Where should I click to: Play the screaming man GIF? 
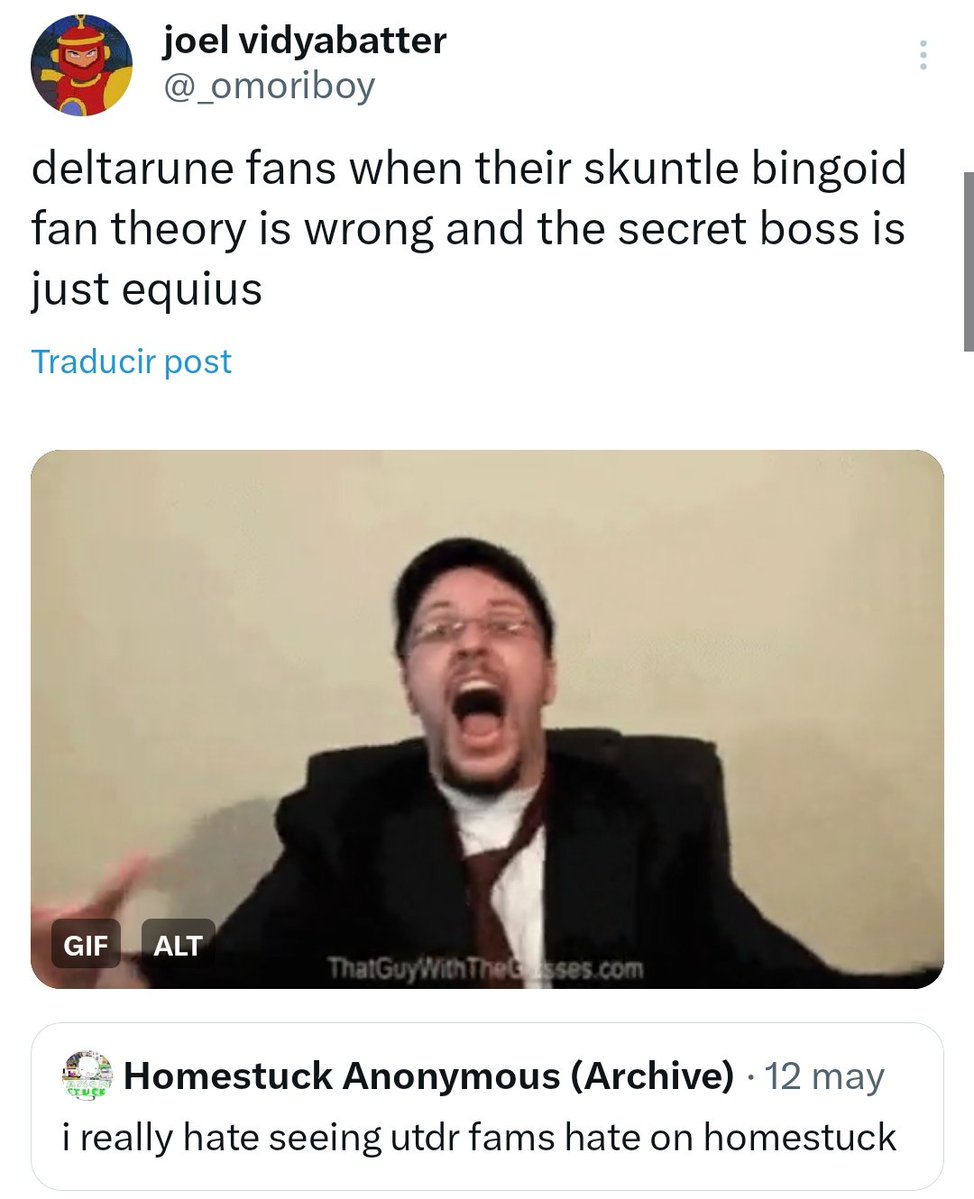tap(487, 719)
